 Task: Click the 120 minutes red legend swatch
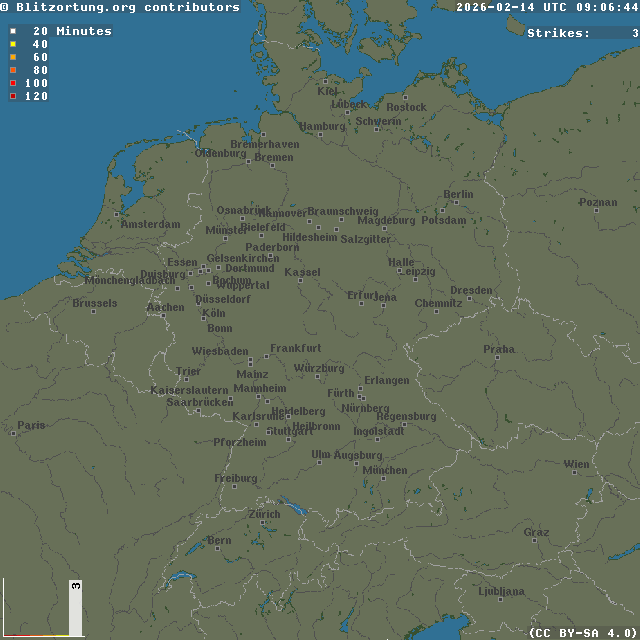[13, 96]
